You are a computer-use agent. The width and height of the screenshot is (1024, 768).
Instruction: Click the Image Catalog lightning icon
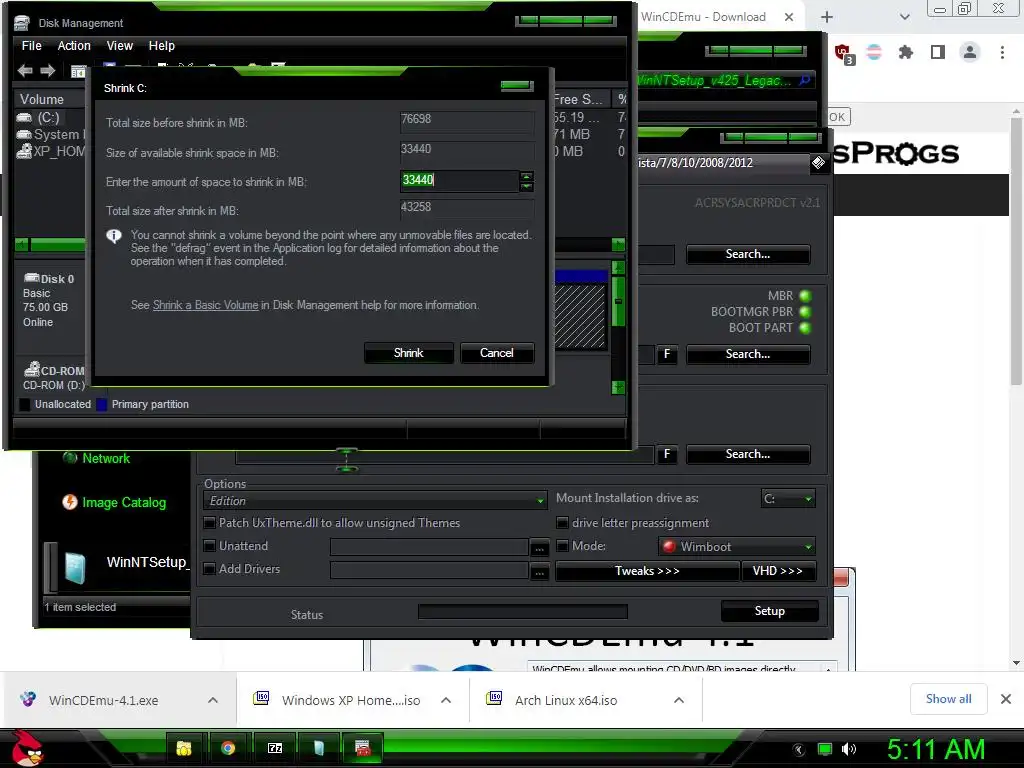pos(70,502)
